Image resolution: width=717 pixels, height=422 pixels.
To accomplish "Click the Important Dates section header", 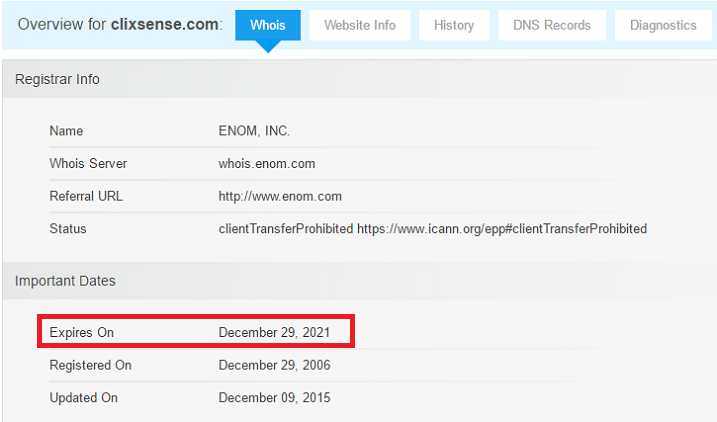I will coord(65,281).
